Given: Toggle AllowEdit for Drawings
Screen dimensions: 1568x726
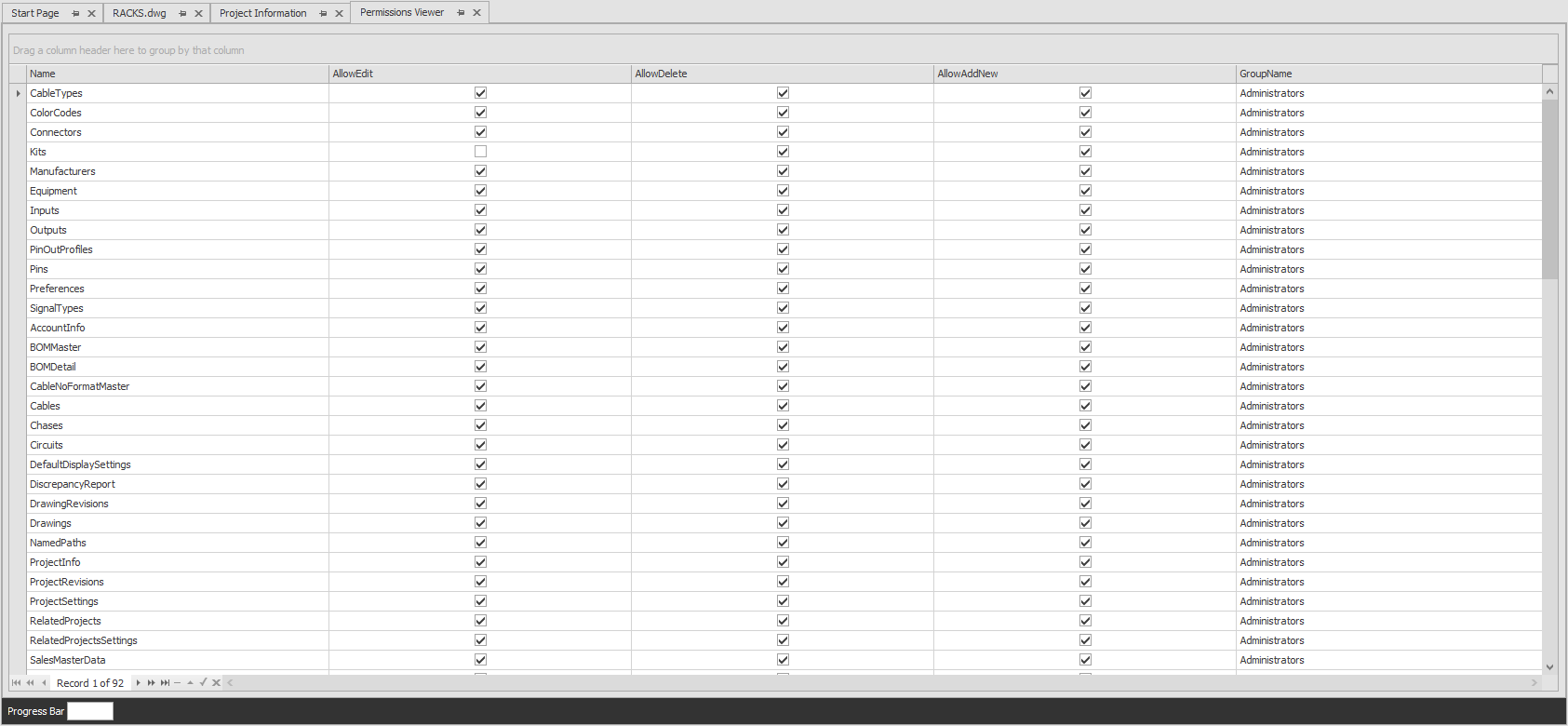Looking at the screenshot, I should point(480,523).
